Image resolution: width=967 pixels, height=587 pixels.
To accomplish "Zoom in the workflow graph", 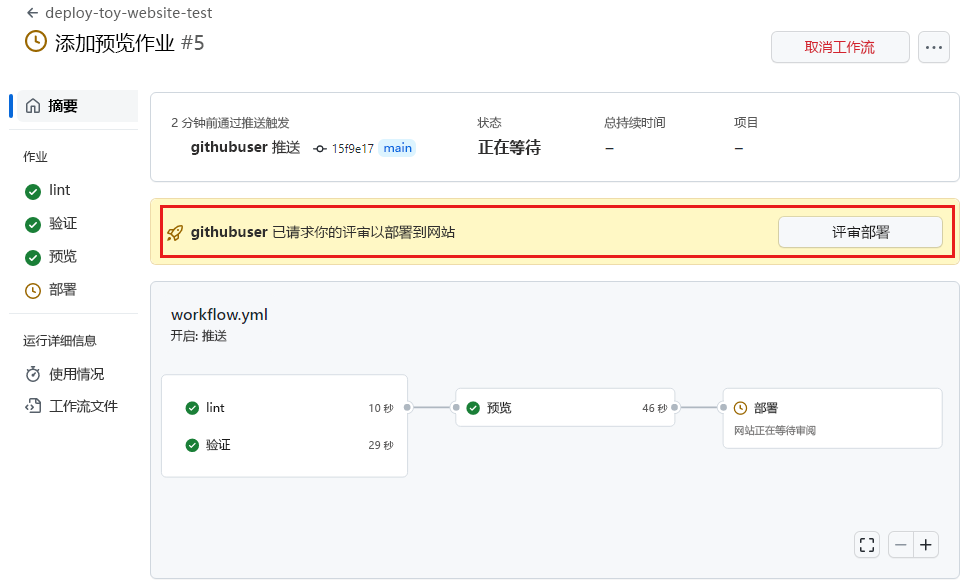I will (x=926, y=545).
